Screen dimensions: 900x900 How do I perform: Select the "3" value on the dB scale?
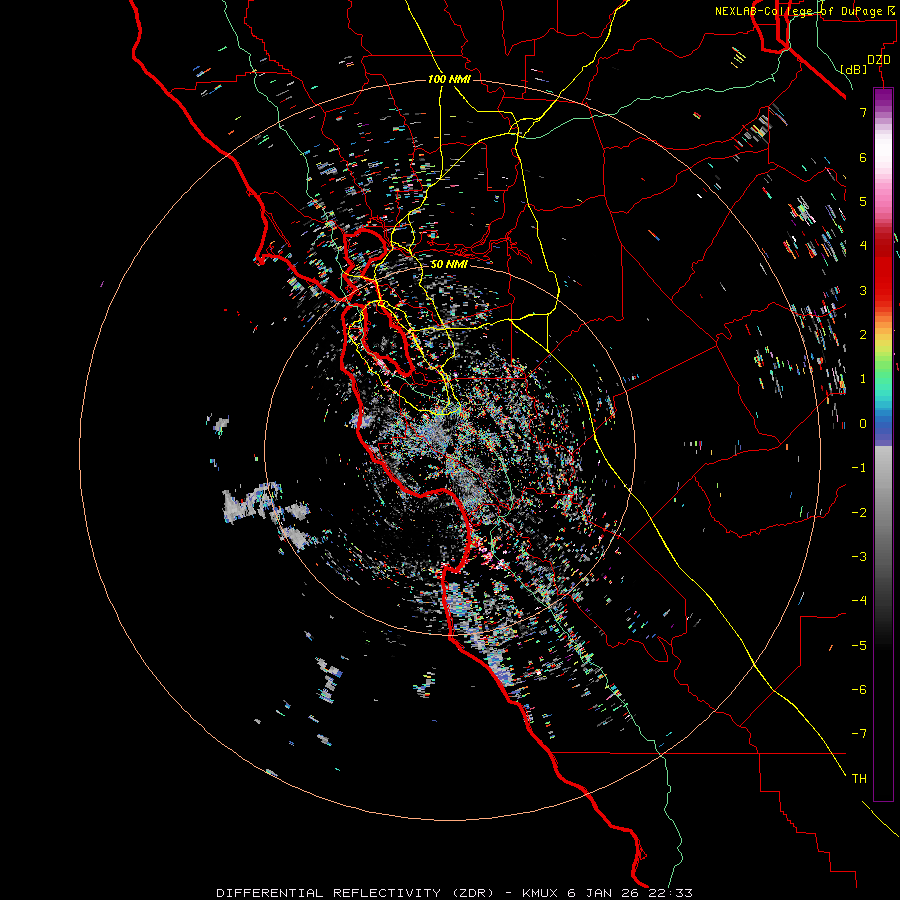863,290
